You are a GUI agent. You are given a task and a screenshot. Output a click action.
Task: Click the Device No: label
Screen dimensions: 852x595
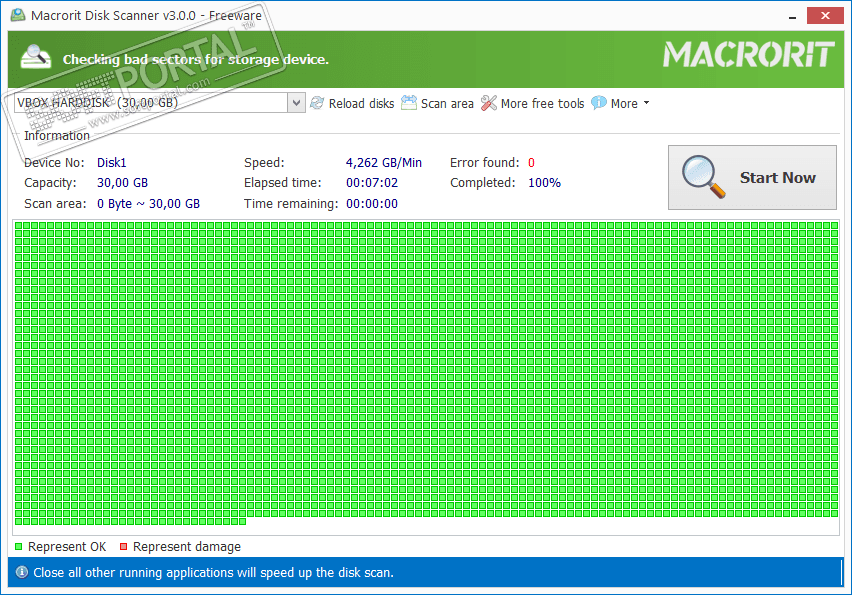54,162
